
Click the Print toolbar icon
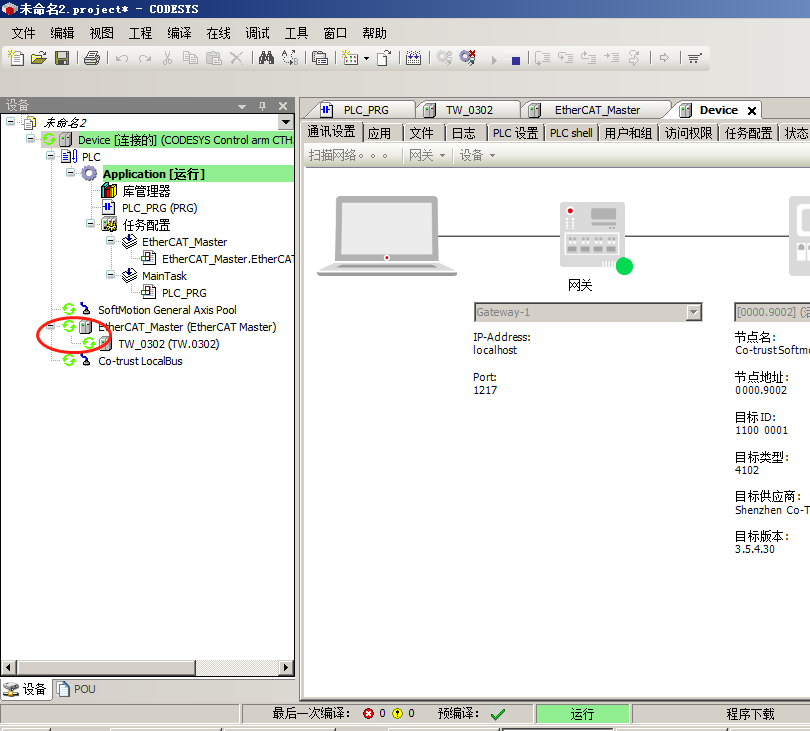(92, 58)
